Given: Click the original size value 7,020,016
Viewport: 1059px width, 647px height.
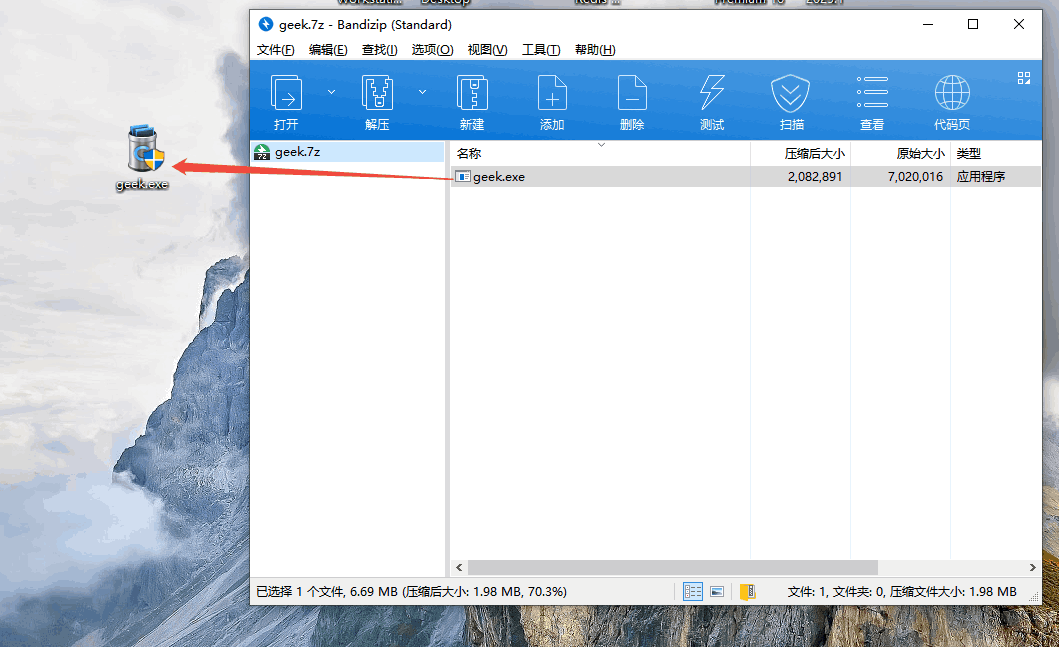Looking at the screenshot, I should [915, 176].
